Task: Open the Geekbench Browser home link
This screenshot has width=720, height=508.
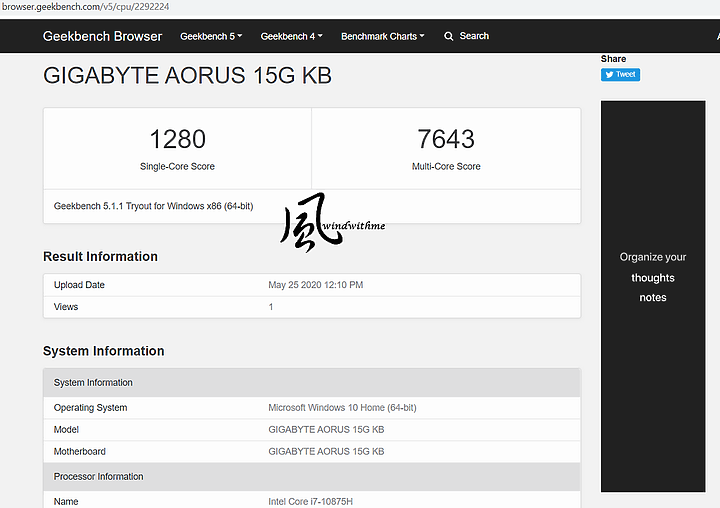Action: coord(102,36)
